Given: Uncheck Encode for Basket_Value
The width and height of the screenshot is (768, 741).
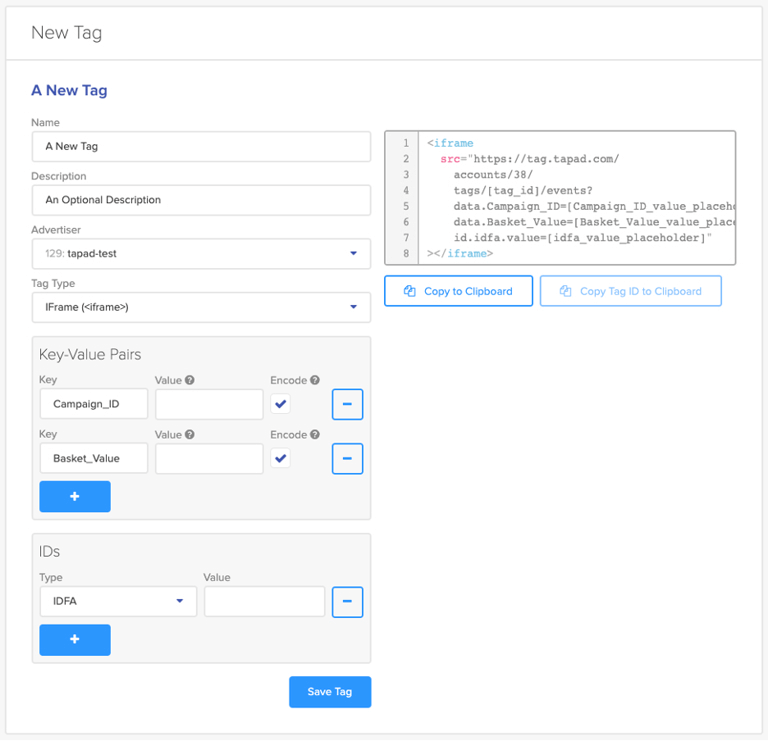Looking at the screenshot, I should click(x=281, y=458).
